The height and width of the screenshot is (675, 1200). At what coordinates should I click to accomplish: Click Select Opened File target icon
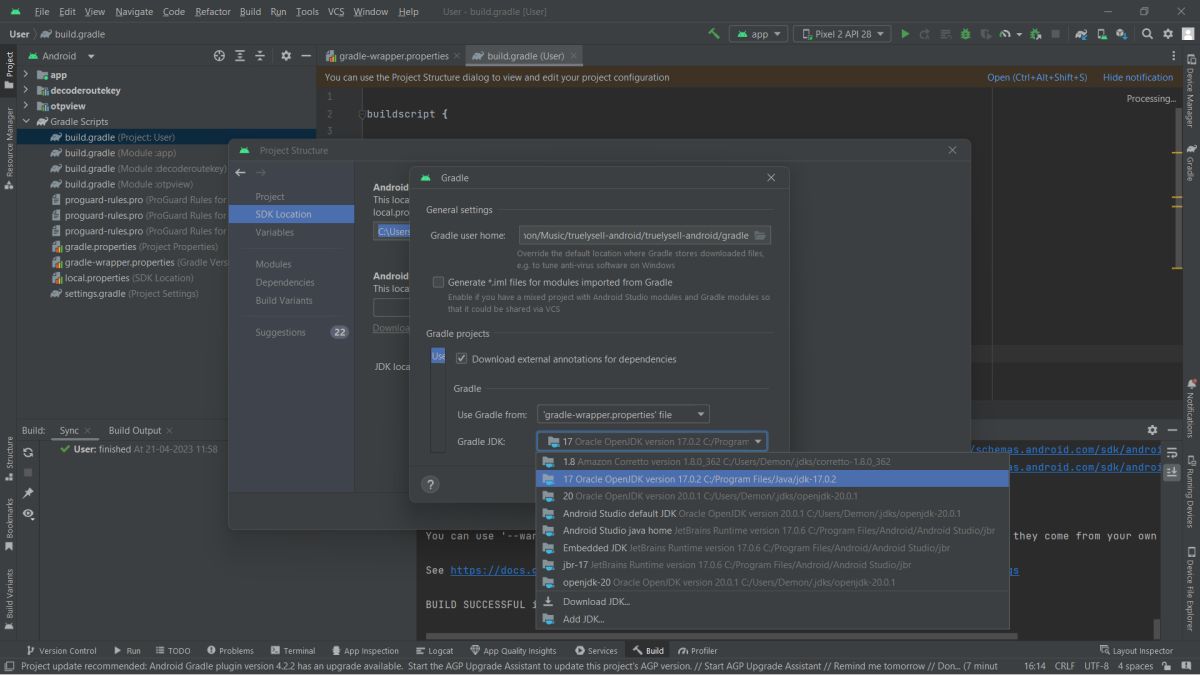click(220, 56)
